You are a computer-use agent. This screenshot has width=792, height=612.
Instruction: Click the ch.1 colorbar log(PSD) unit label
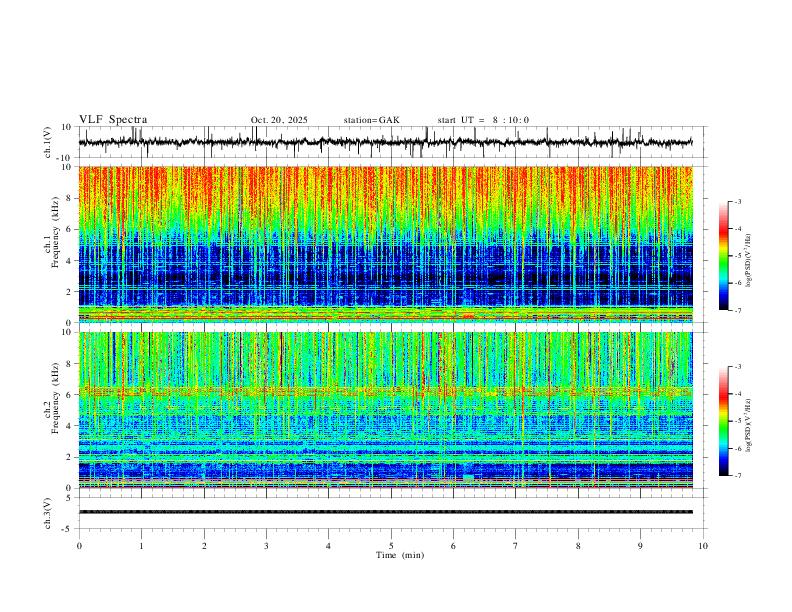[749, 261]
